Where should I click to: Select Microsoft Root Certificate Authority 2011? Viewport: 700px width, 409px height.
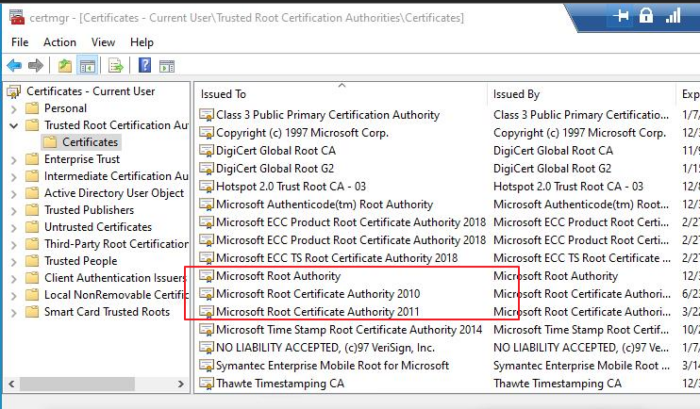click(x=318, y=312)
